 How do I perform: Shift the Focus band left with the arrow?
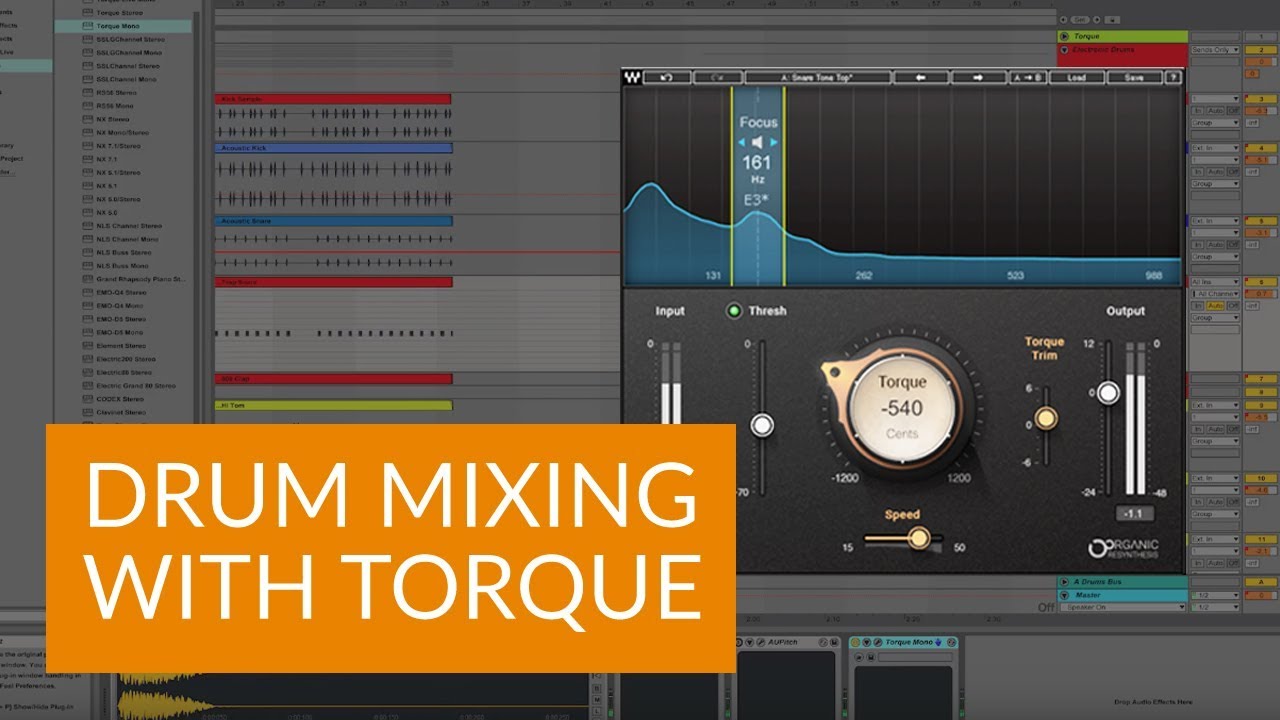[741, 142]
